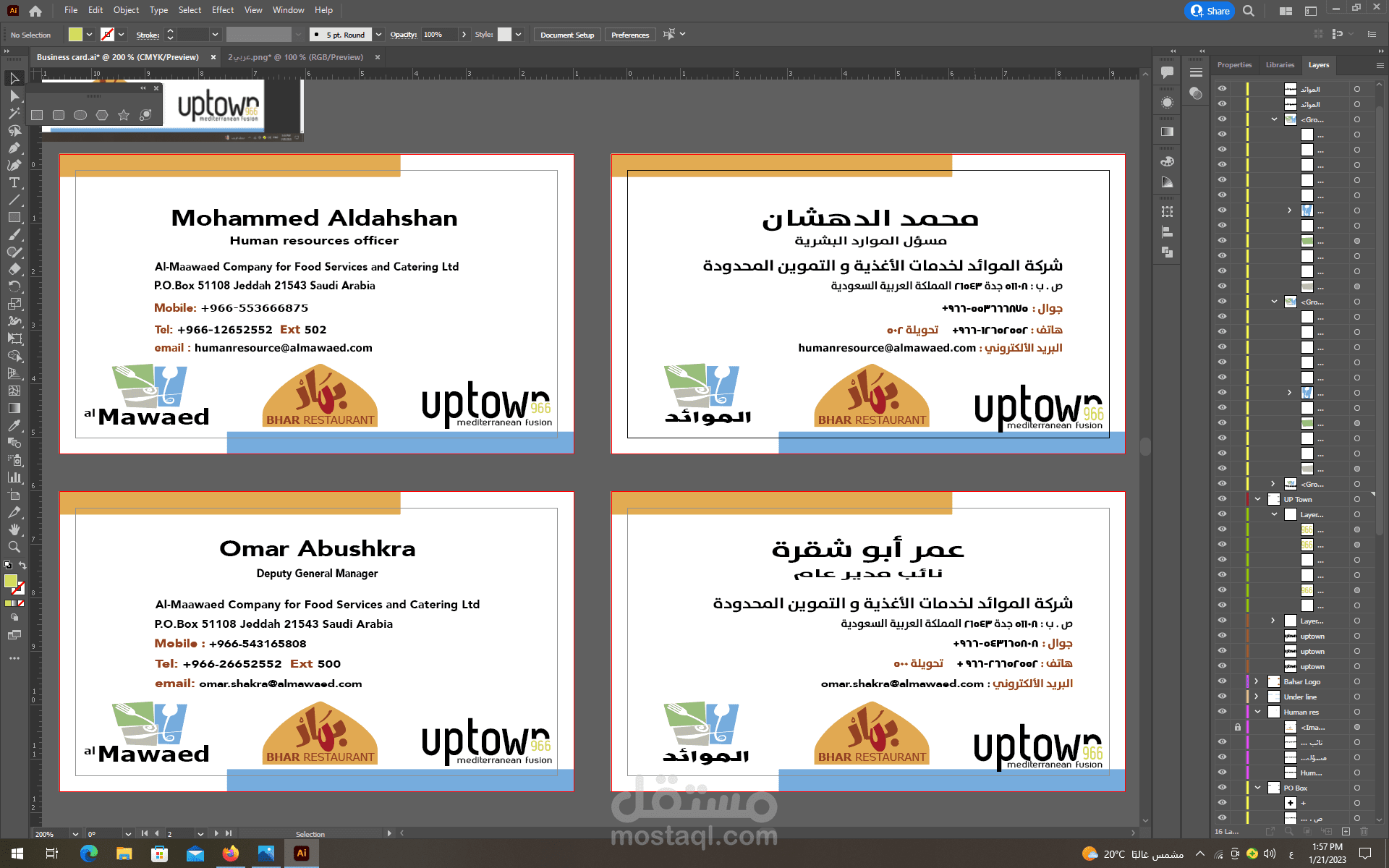This screenshot has width=1389, height=868.
Task: Choose the Magic Wand tool
Action: [14, 113]
